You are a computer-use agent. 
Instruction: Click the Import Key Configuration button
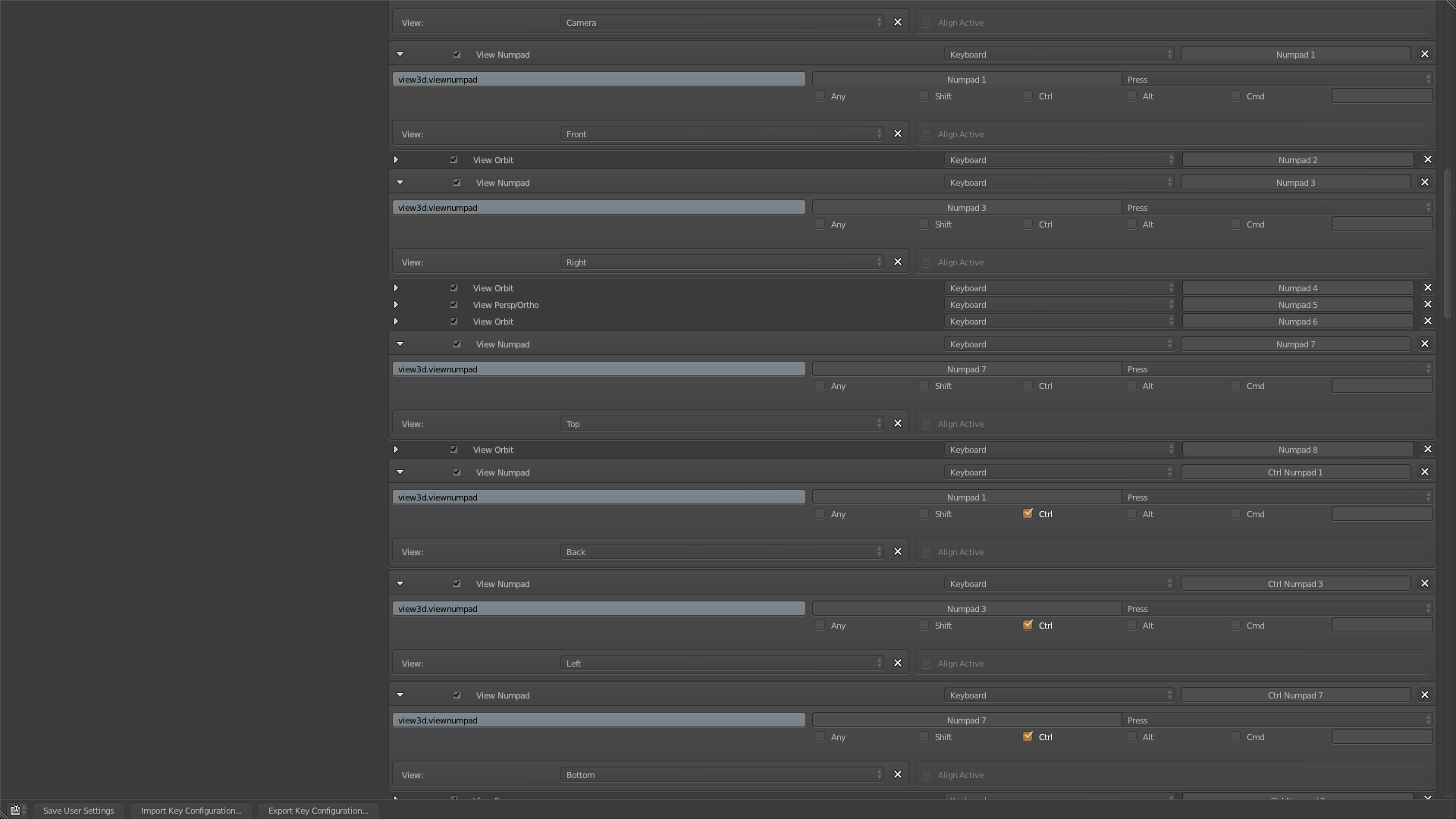[x=190, y=810]
